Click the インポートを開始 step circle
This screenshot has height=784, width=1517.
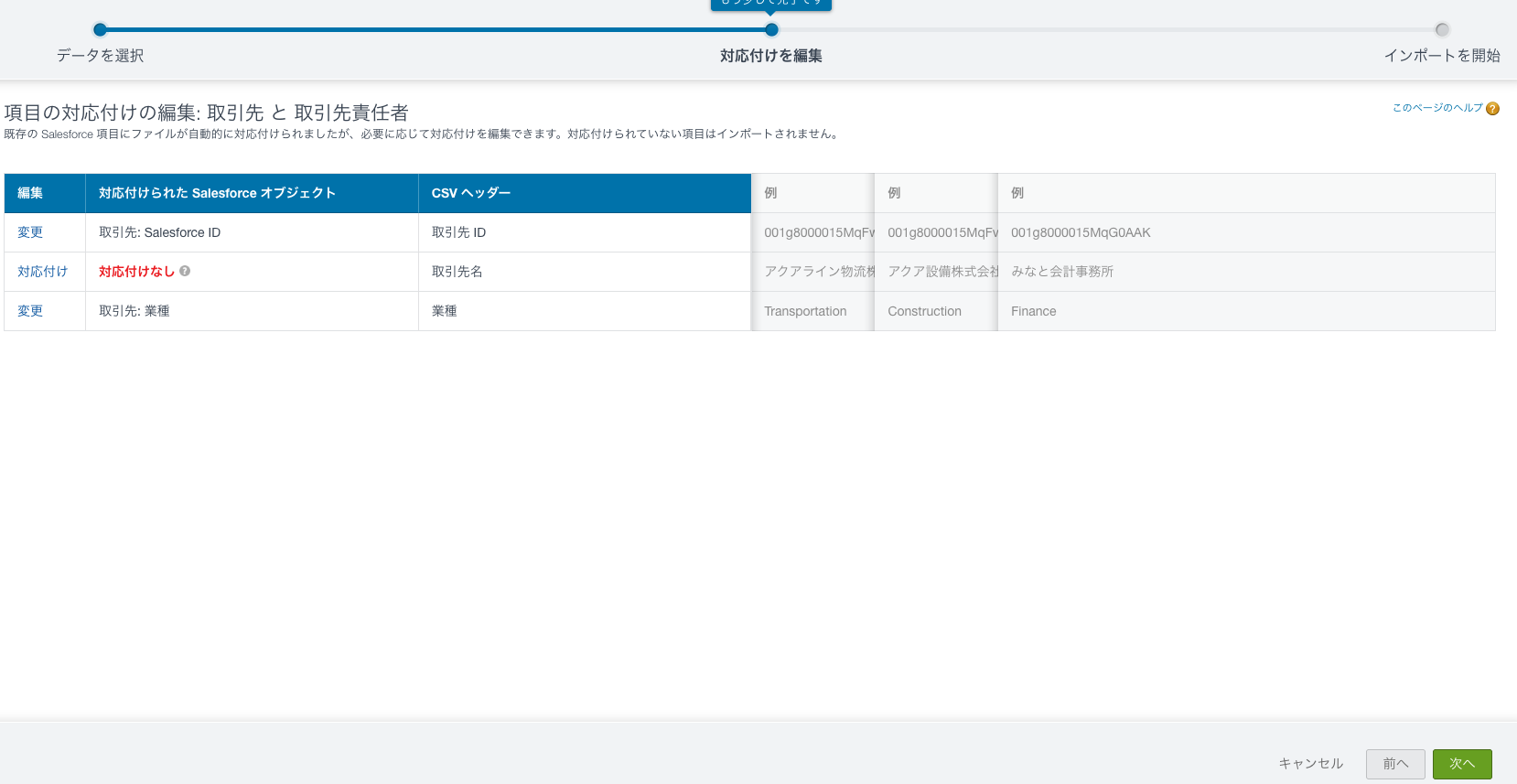[x=1442, y=29]
